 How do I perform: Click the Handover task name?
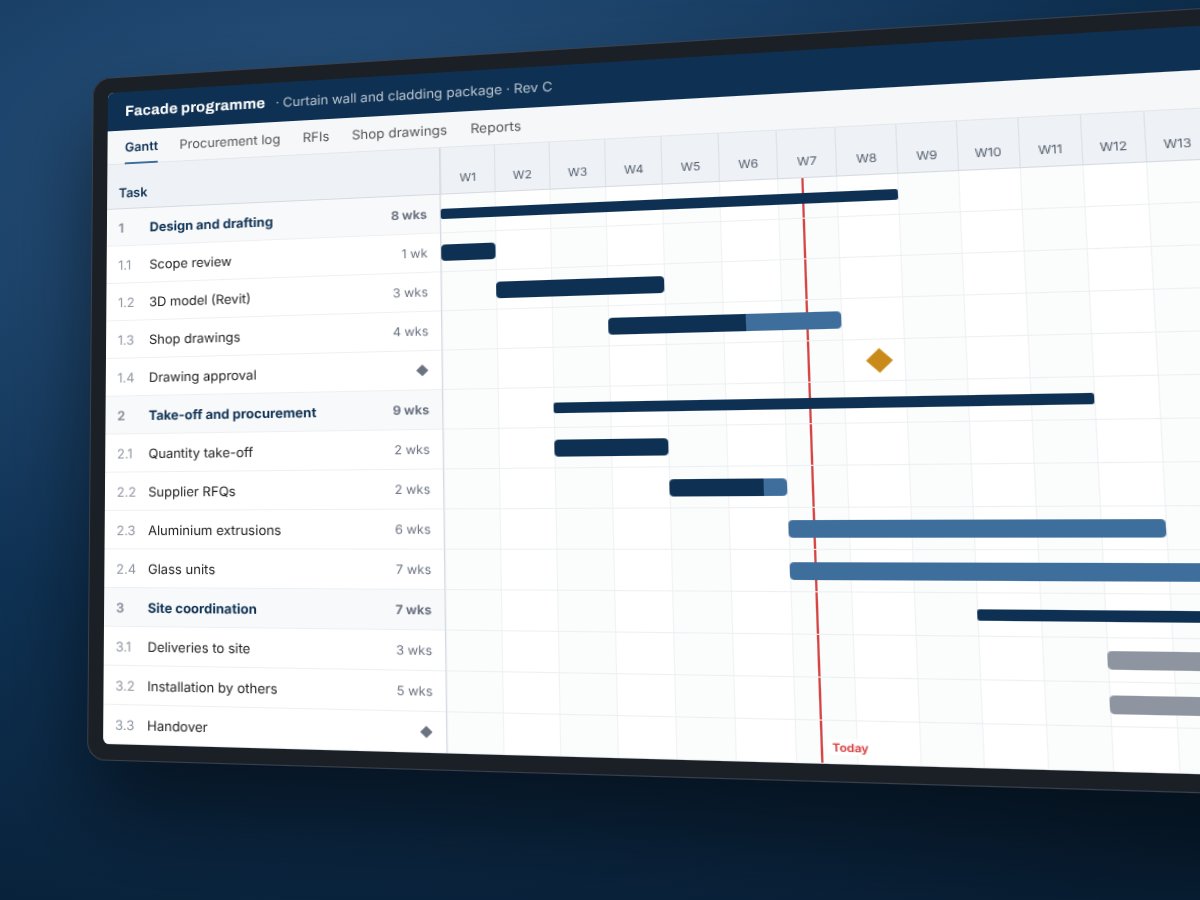[x=177, y=727]
